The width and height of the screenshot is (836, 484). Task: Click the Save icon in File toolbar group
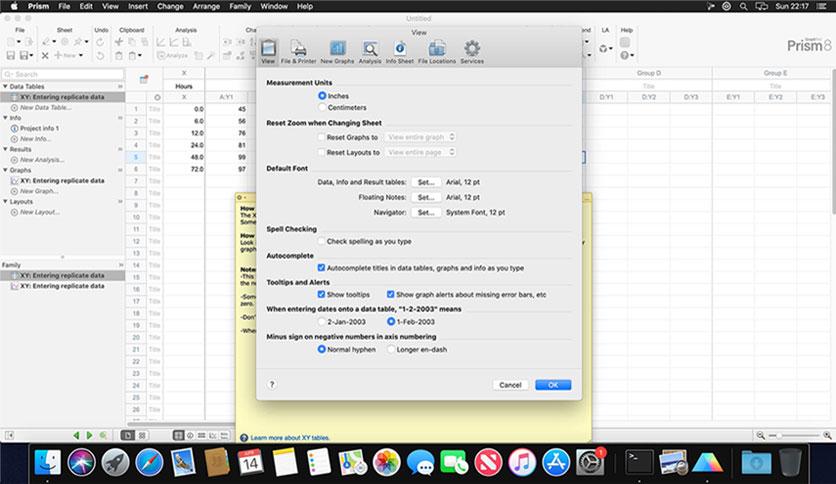(10, 55)
